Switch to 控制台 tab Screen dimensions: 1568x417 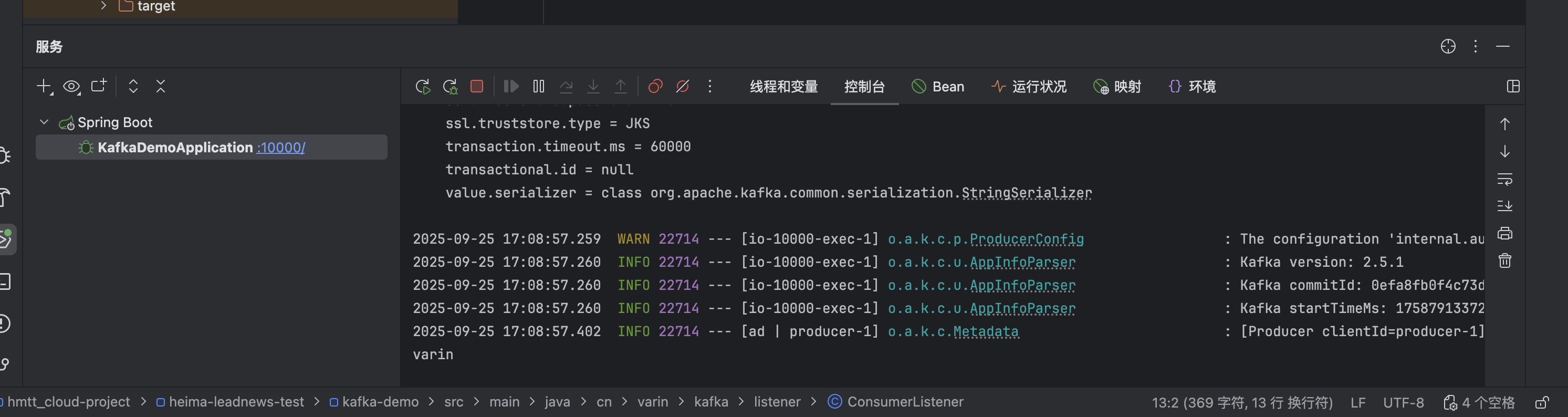click(x=864, y=87)
